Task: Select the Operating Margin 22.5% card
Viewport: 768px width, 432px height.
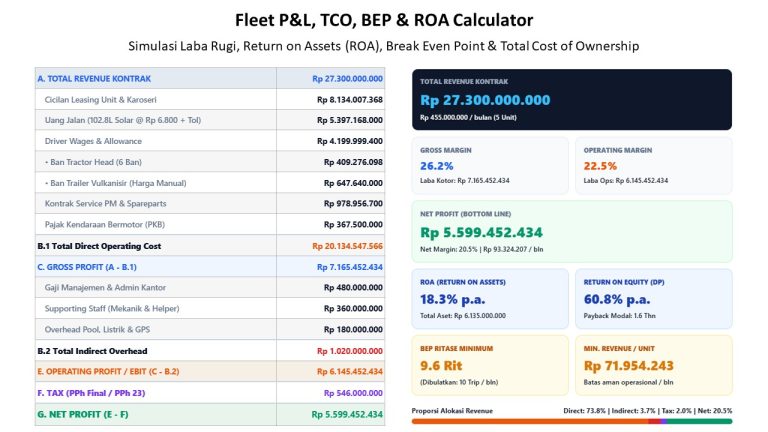Action: point(653,166)
